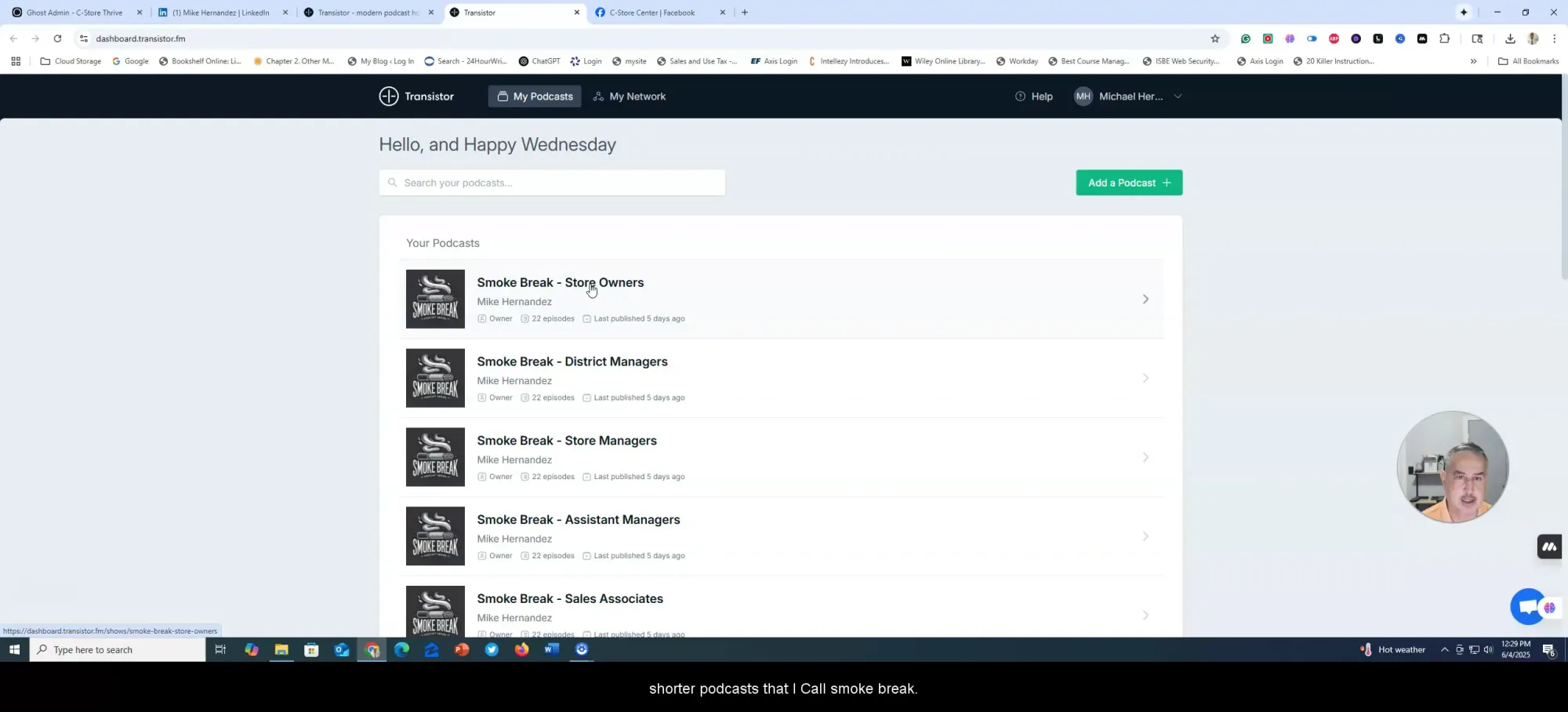Viewport: 1568px width, 712px height.
Task: Close the Ghost Admin tab
Action: pos(140,13)
